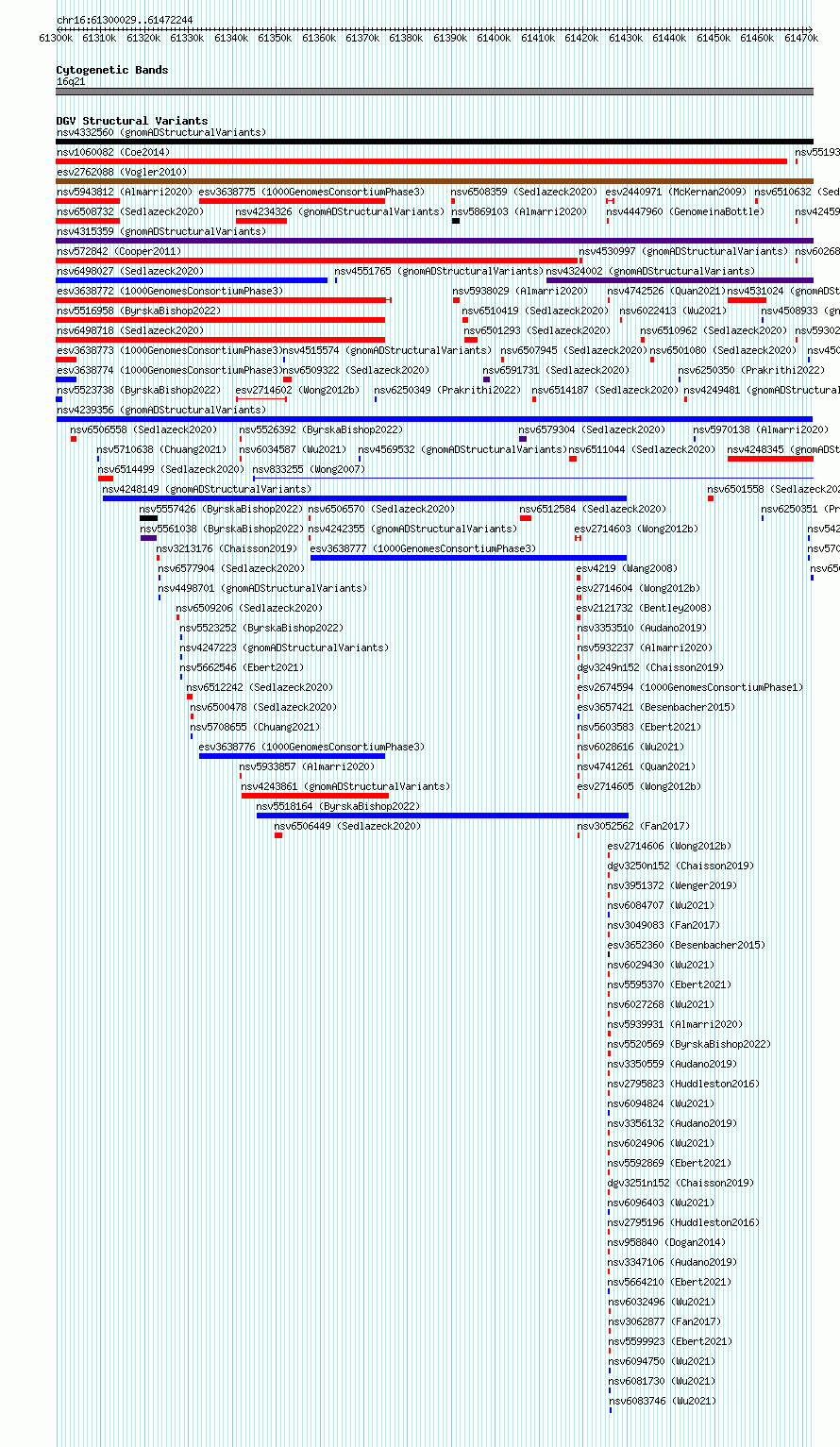The image size is (840, 1447).
Task: Select nsv4530997 (gnomADStructuralVariants) label
Action: tap(683, 251)
